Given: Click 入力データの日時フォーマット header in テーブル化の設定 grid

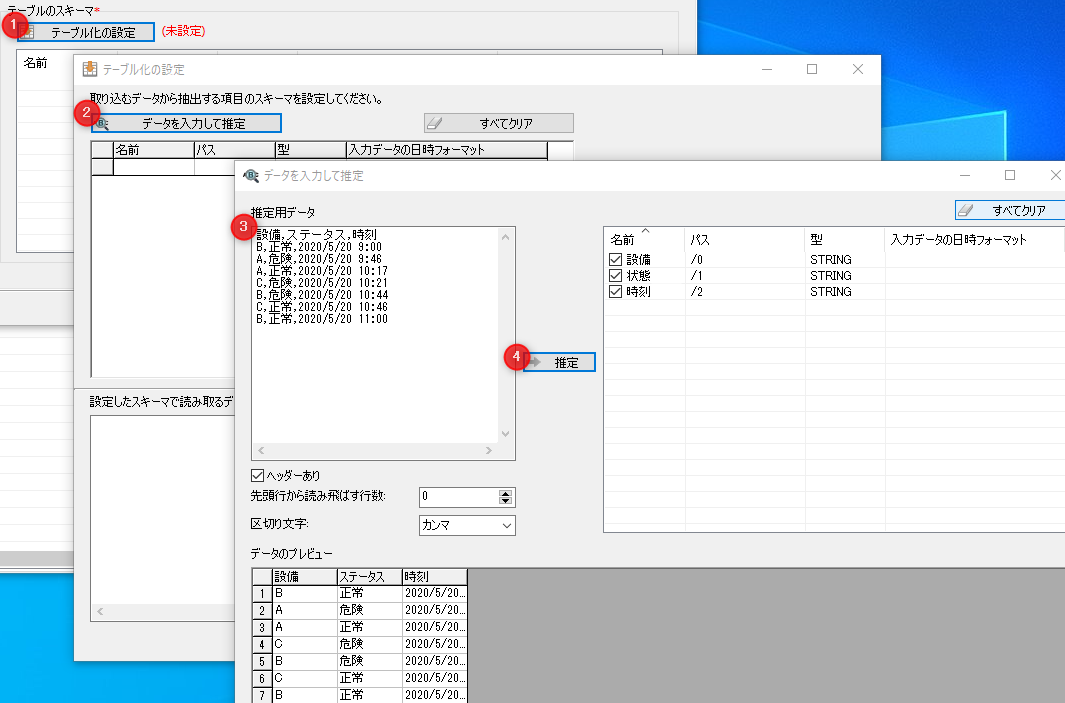Looking at the screenshot, I should click(x=446, y=149).
